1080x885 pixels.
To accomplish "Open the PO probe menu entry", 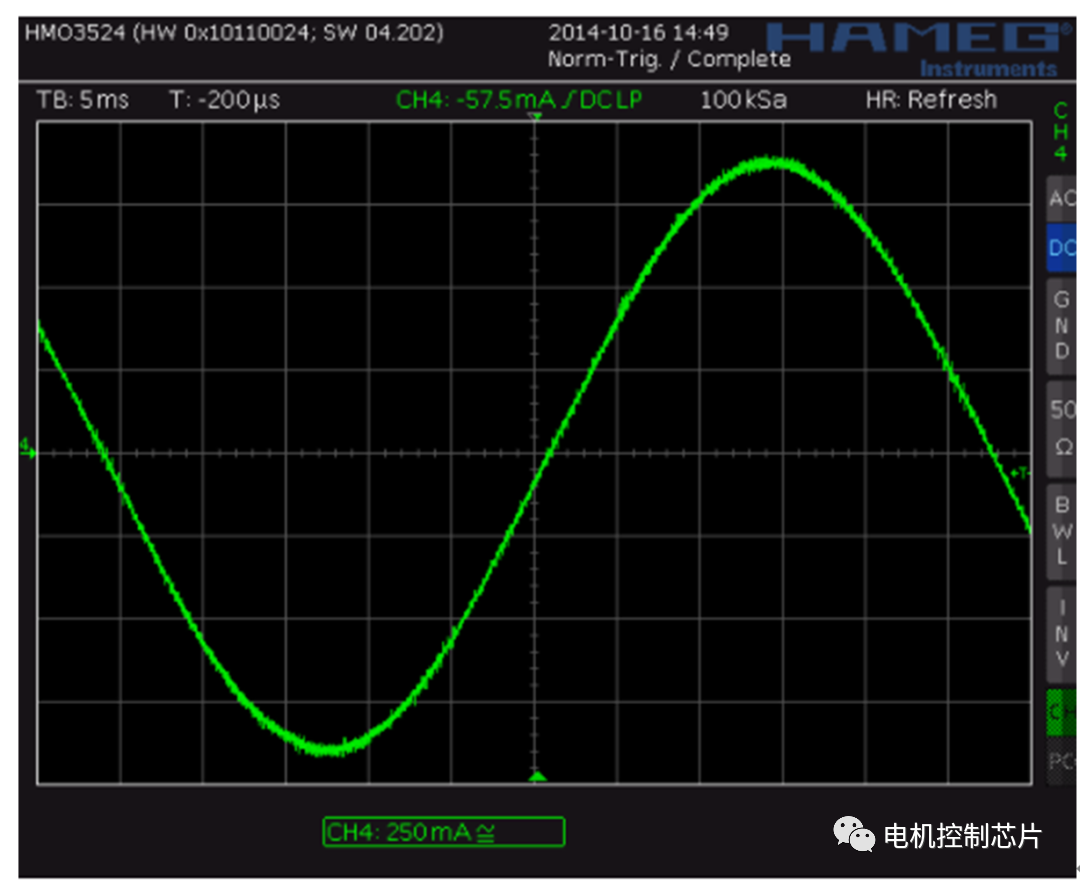I will coord(1060,758).
